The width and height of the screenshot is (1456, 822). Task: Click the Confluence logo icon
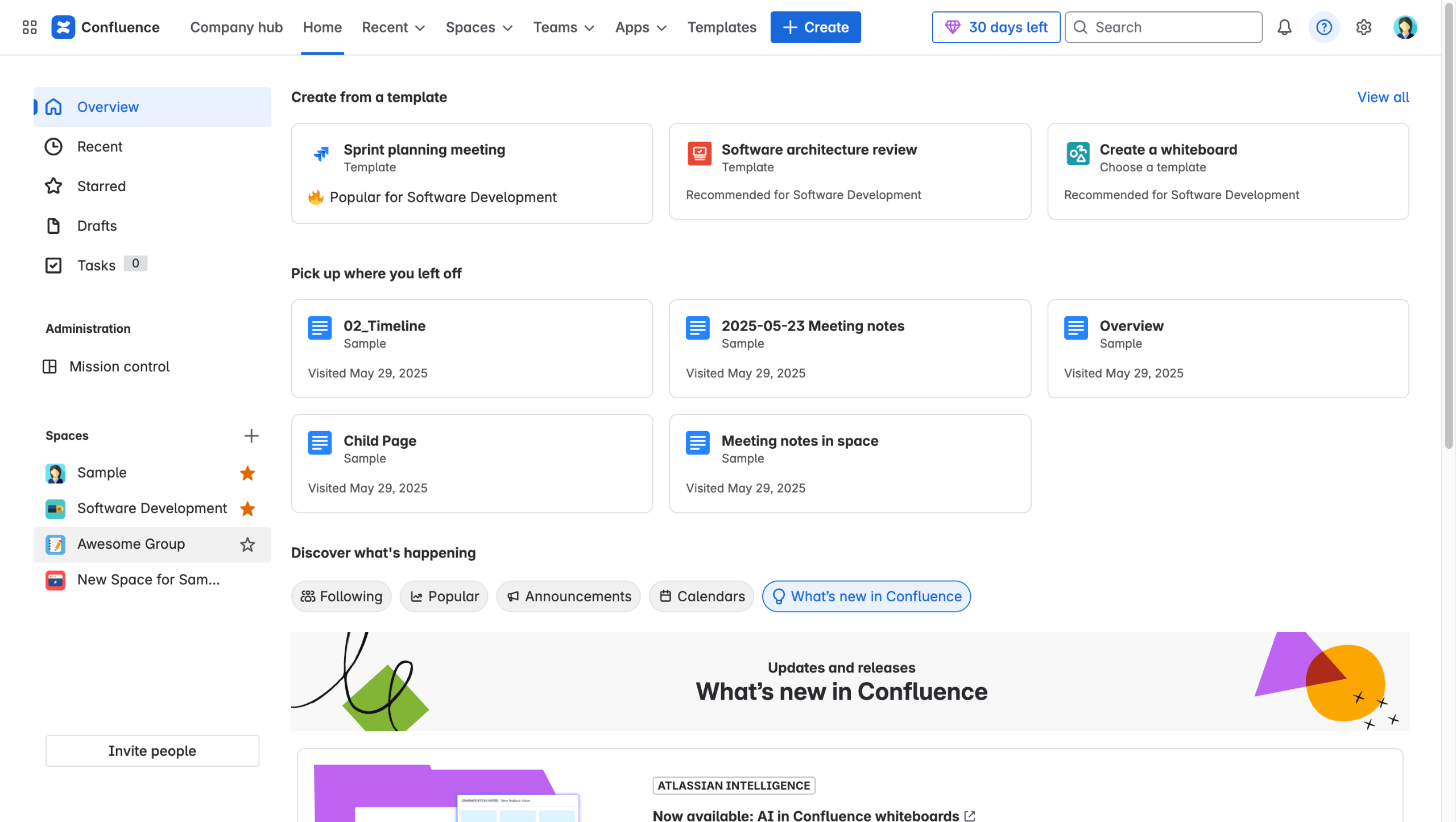[x=63, y=27]
